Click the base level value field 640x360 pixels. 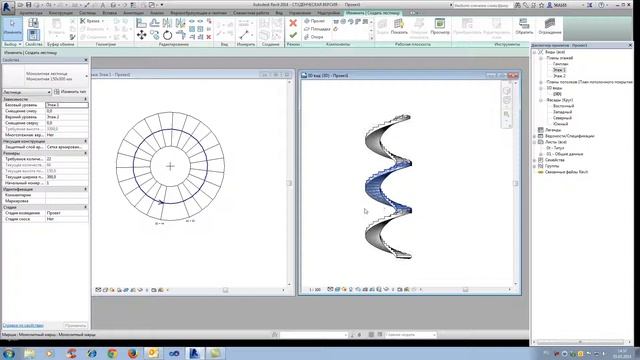coord(67,105)
